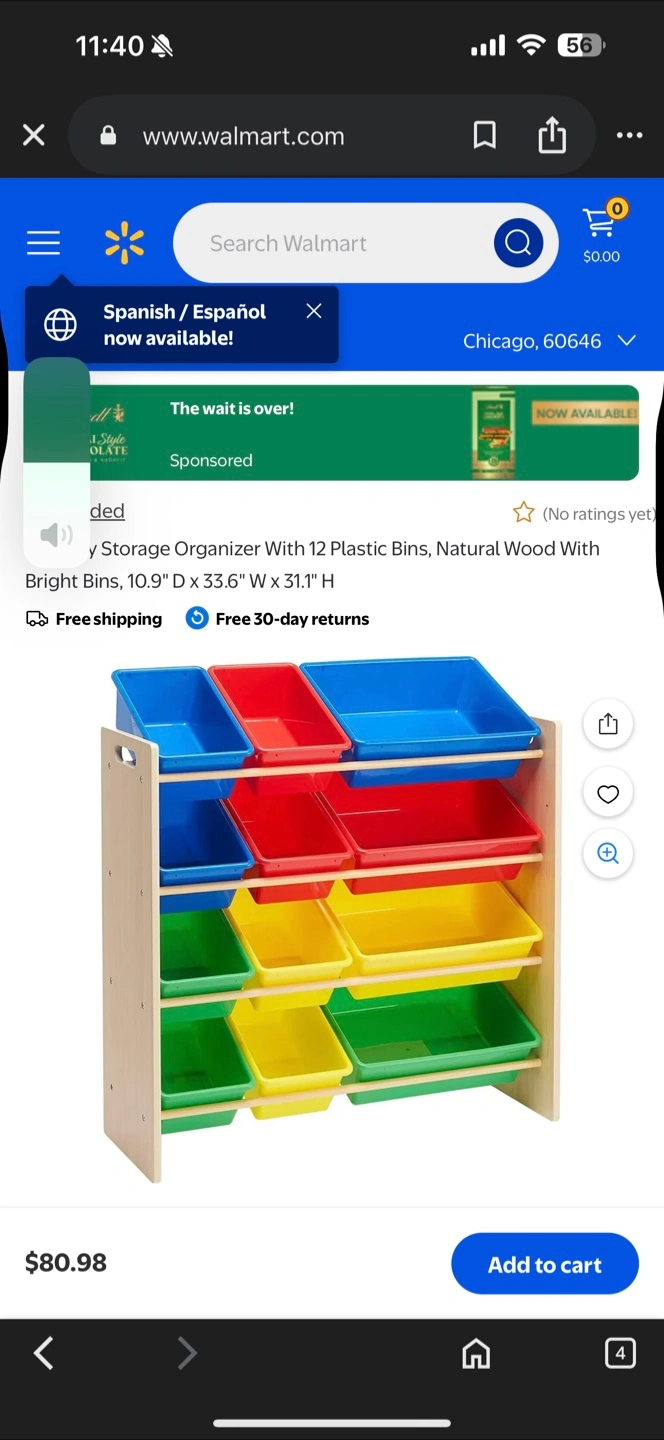Zoom into product image with magnifier
This screenshot has height=1440, width=664.
click(608, 853)
